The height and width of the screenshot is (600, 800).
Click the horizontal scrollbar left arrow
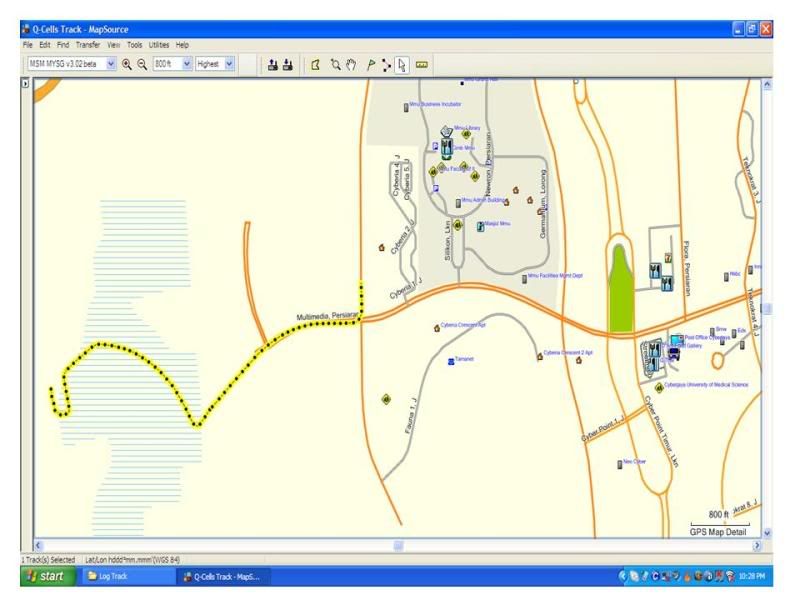[39, 545]
